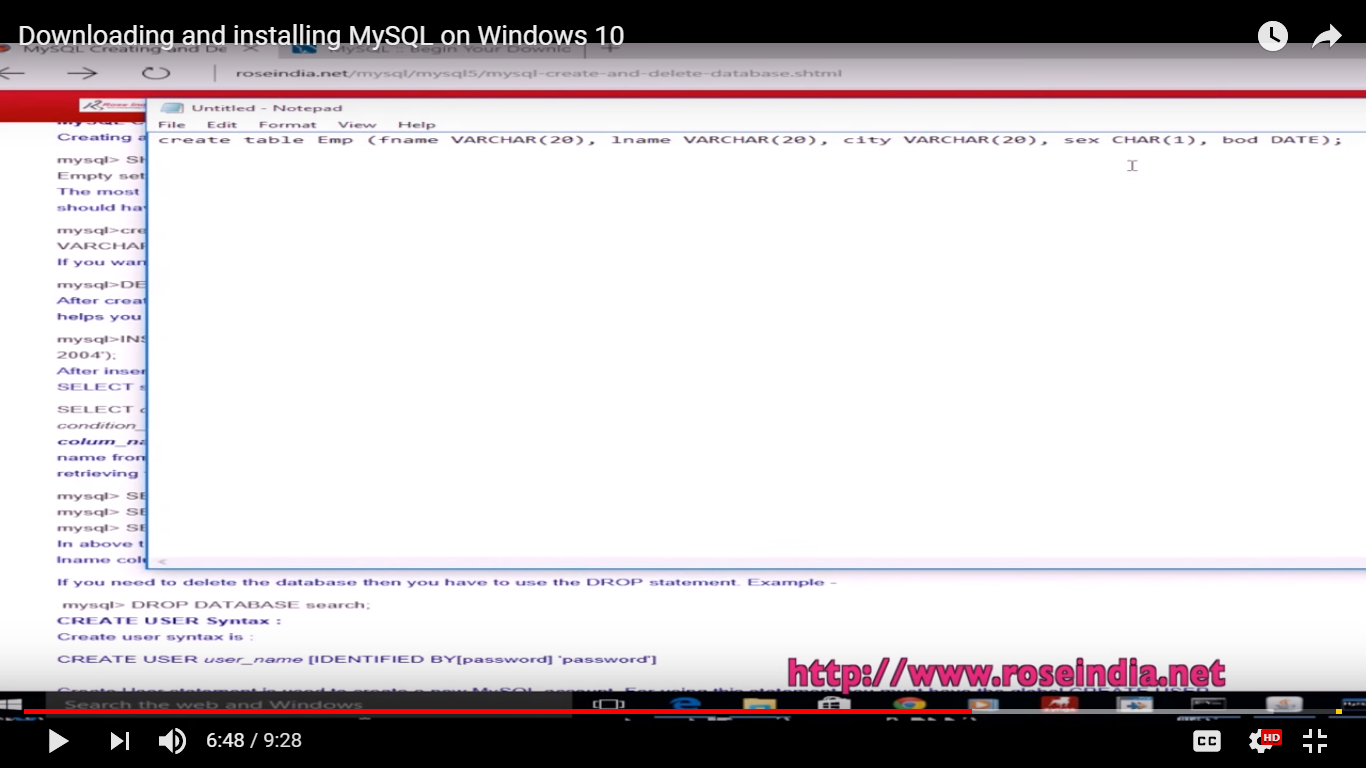Image resolution: width=1366 pixels, height=768 pixels.
Task: Open Notepad Help menu
Action: [416, 125]
